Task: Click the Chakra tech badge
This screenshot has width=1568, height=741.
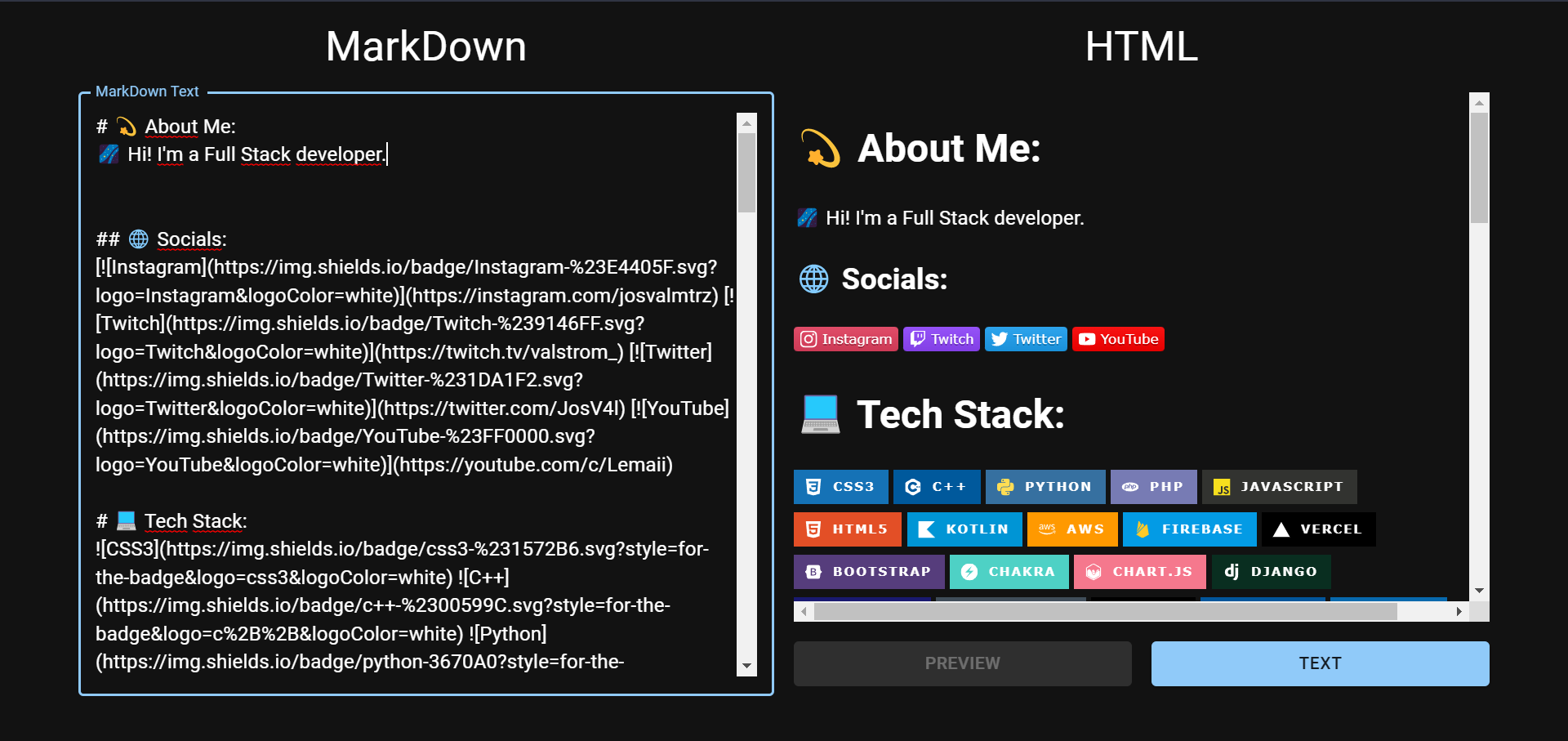Action: [1009, 572]
